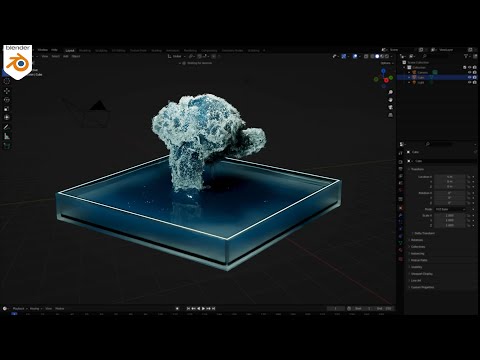Open the XYZ Euler rotation mode dropdown
This screenshot has width=480, height=360.
tap(450, 209)
